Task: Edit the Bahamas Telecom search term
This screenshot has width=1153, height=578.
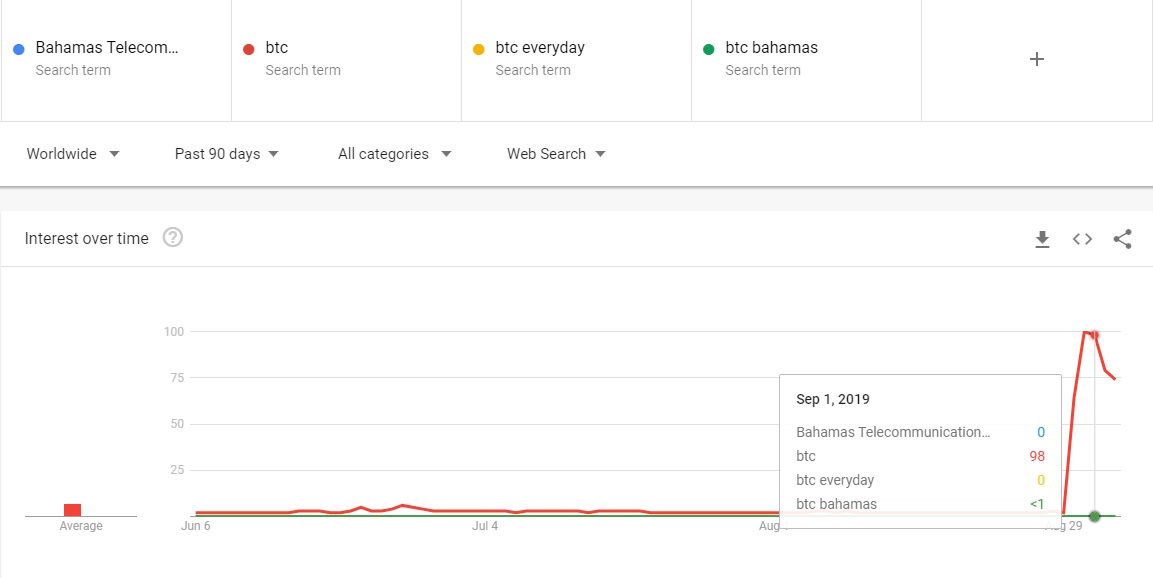Action: 107,48
